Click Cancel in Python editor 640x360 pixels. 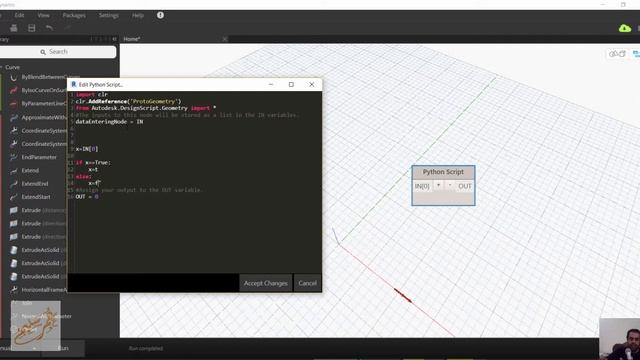coord(307,283)
